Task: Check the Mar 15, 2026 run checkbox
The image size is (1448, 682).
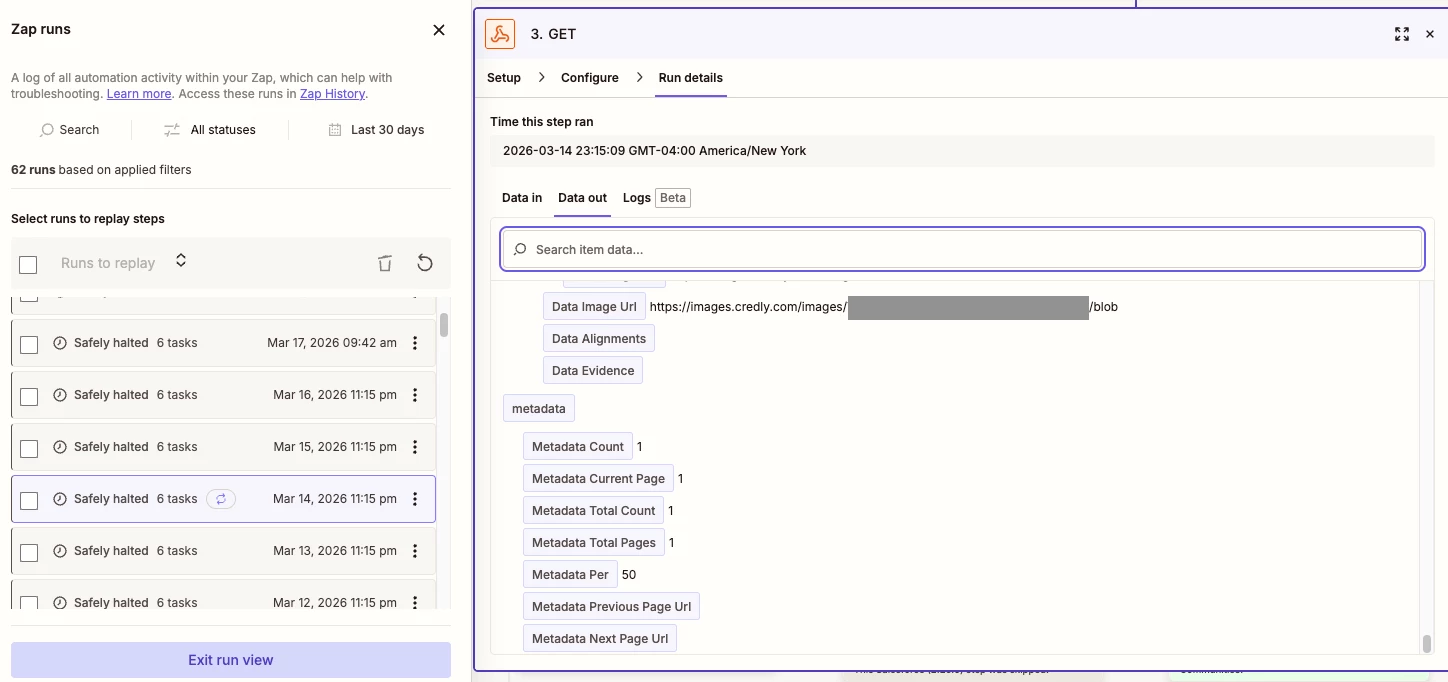Action: 29,448
